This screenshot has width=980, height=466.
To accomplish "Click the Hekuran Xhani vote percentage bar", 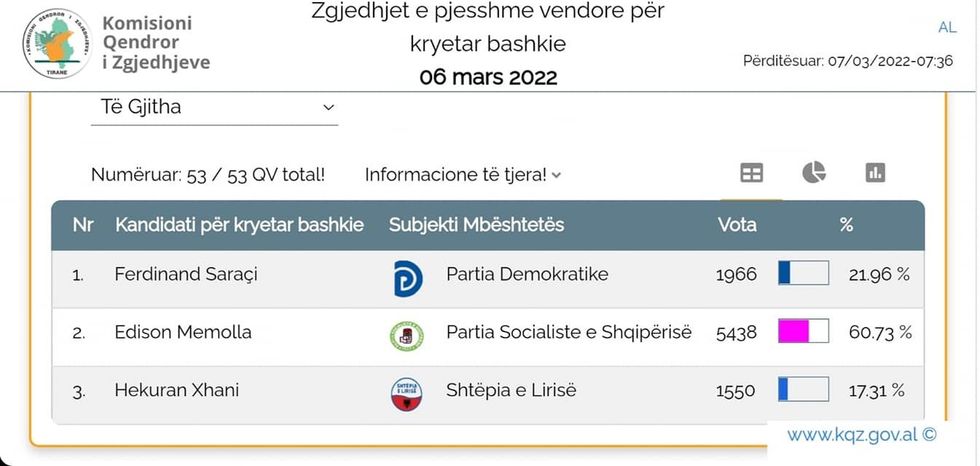I will [803, 390].
